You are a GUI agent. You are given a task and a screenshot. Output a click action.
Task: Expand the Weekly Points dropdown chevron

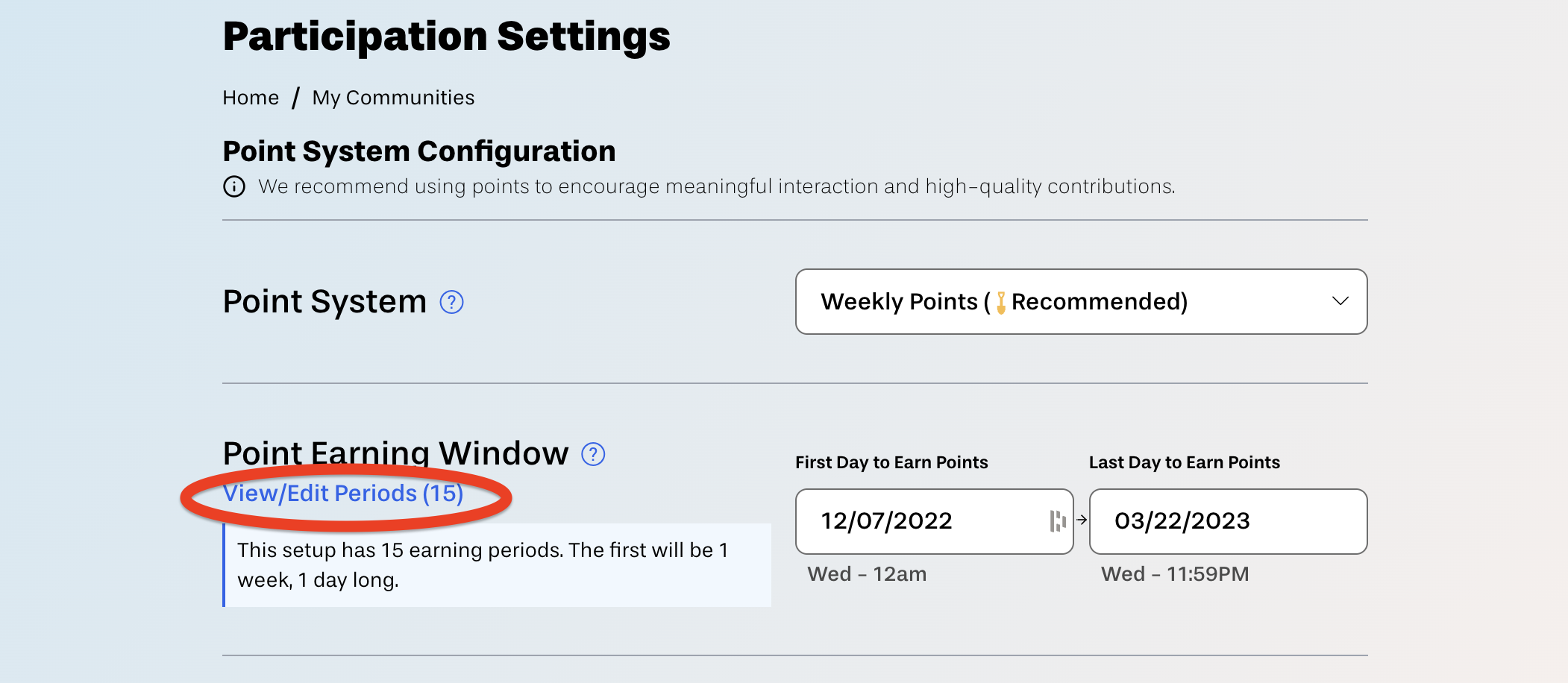coord(1340,301)
